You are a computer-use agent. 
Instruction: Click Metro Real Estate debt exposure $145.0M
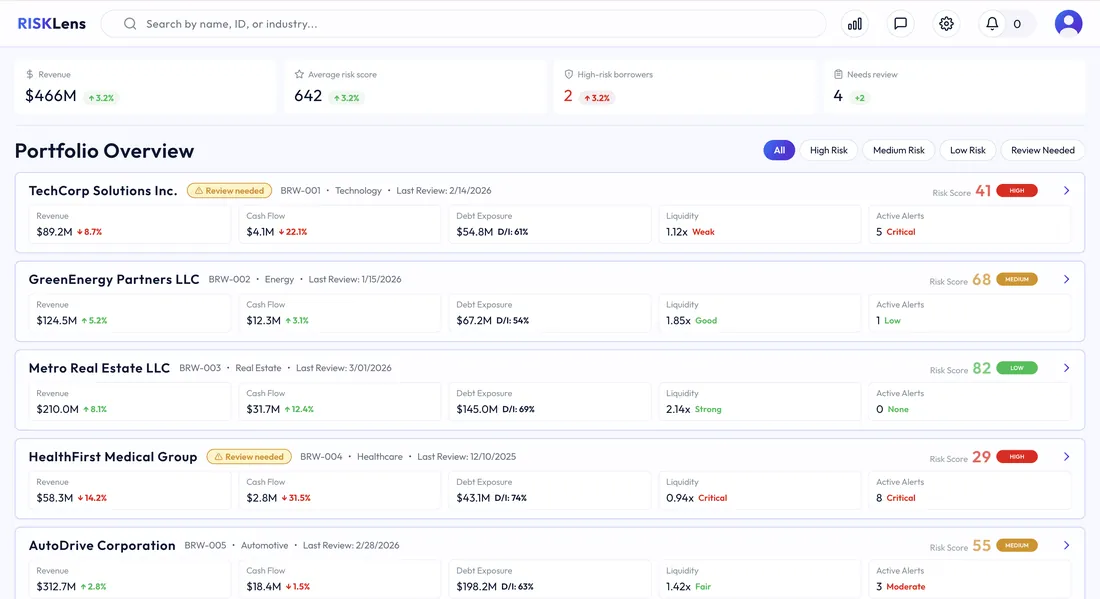click(477, 410)
